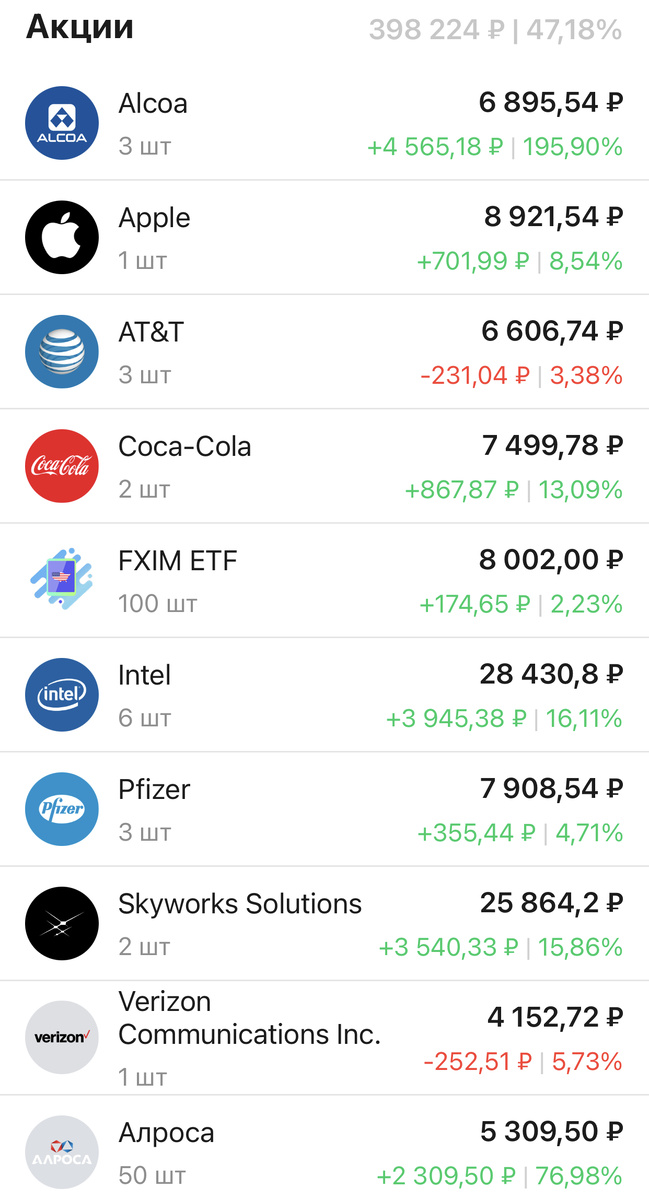The width and height of the screenshot is (649, 1200).
Task: Click the Verizon logo icon
Action: (x=62, y=1037)
